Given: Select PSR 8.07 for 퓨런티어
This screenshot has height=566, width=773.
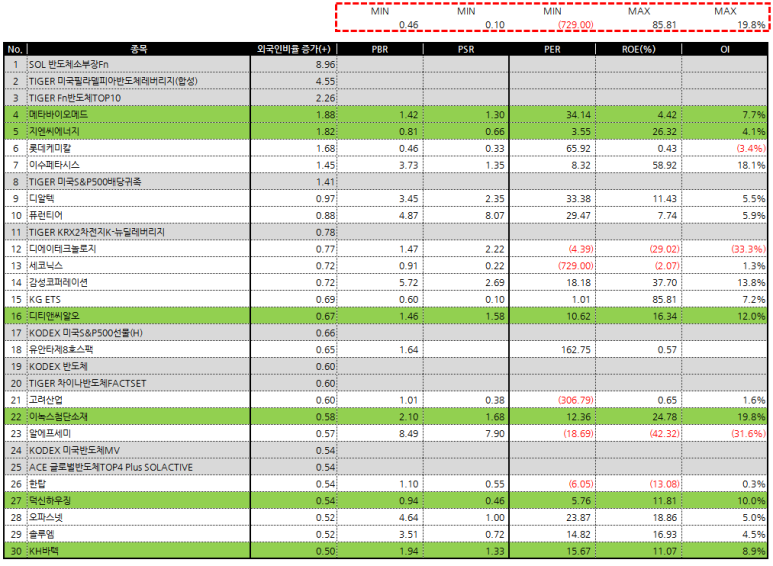Looking at the screenshot, I should [x=495, y=215].
